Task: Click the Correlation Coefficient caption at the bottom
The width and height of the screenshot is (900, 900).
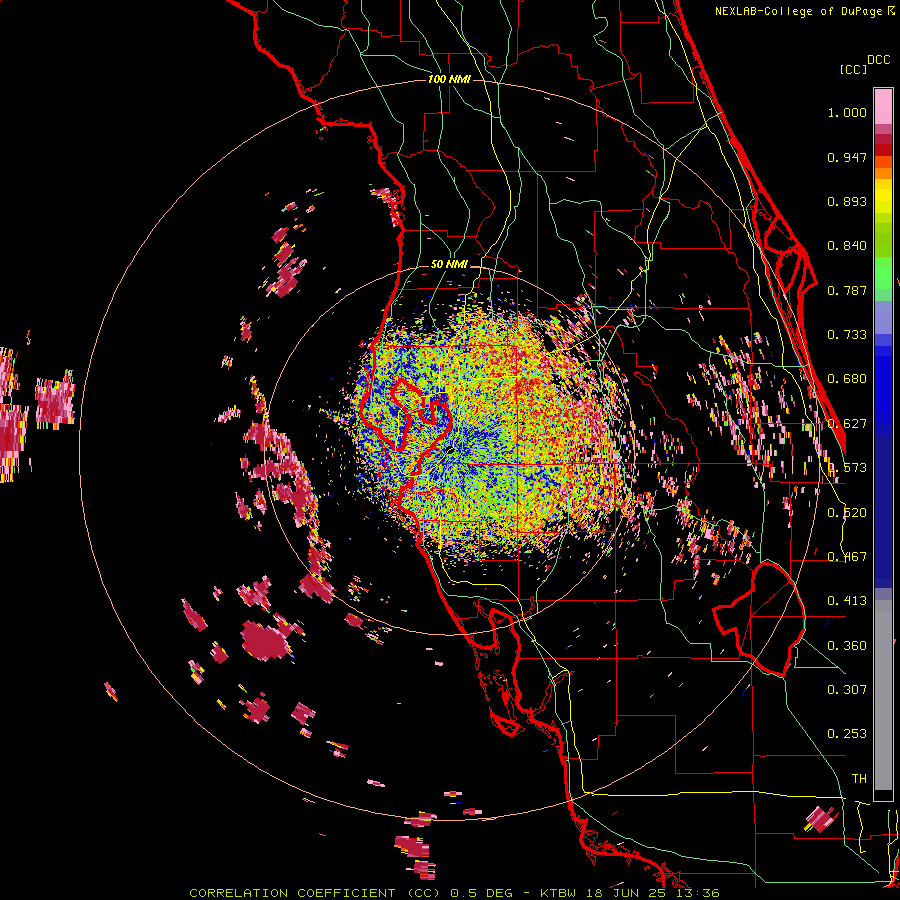Action: tap(454, 893)
